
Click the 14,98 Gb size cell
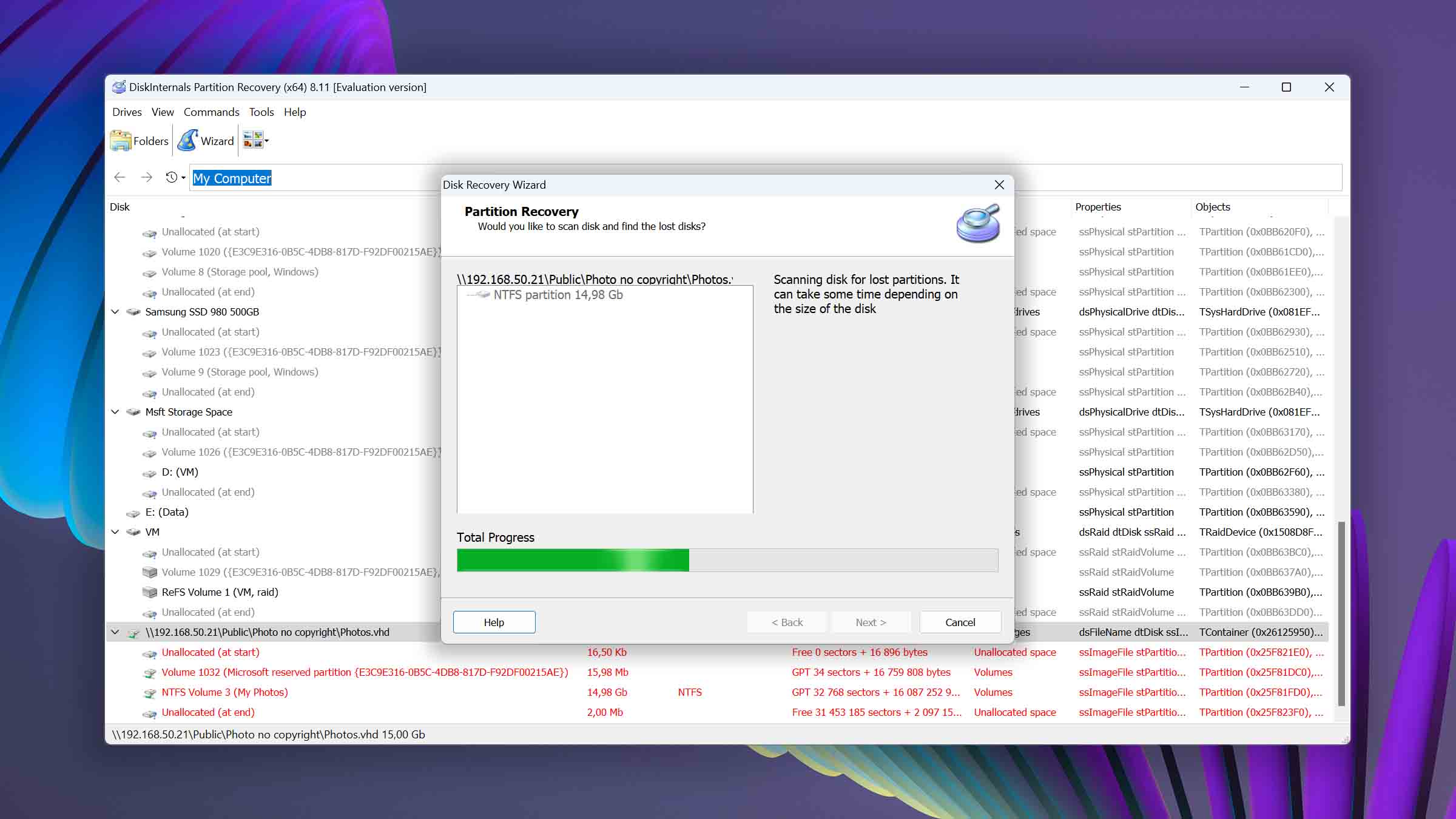pos(607,692)
